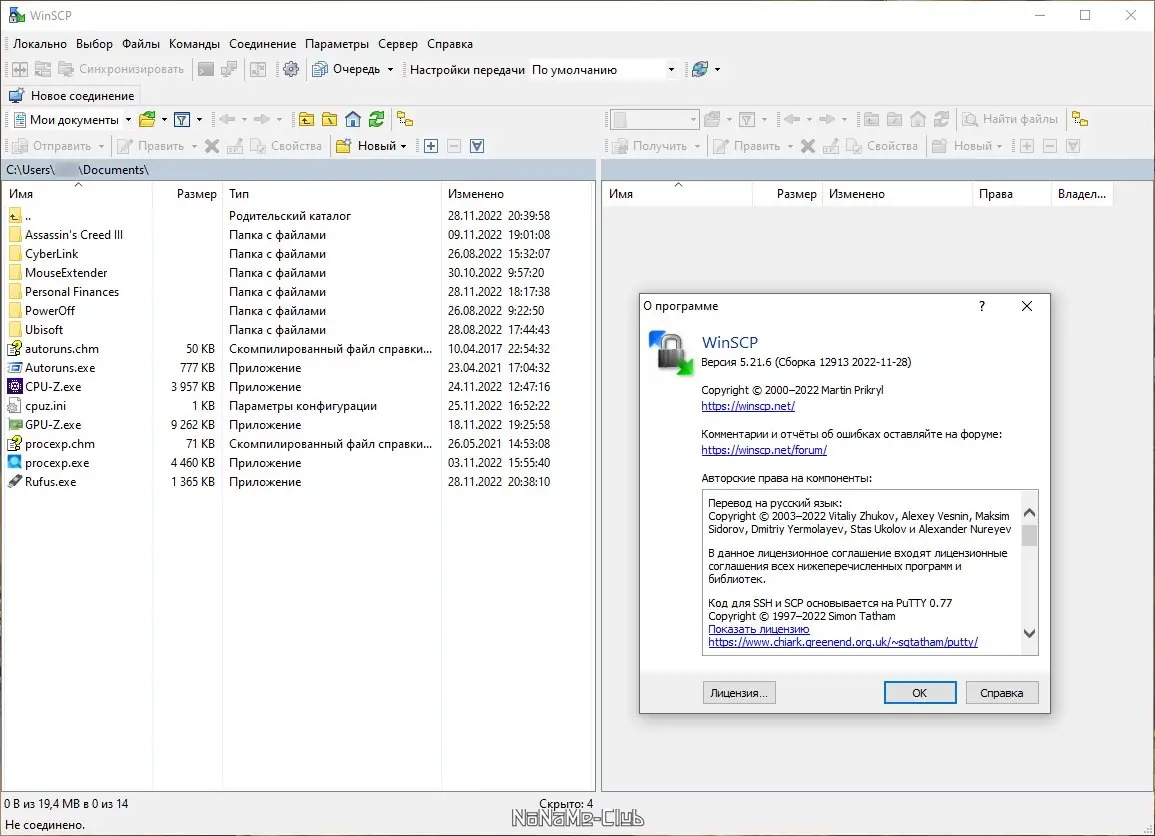
Task: Open the Команды menu
Action: pyautogui.click(x=194, y=44)
